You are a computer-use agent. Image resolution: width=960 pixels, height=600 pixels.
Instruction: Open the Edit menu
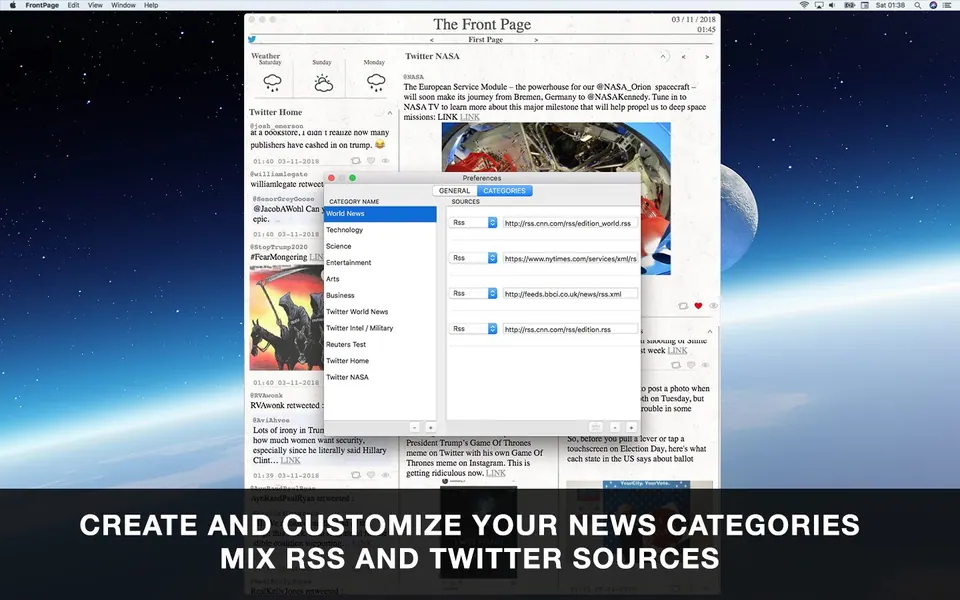73,5
